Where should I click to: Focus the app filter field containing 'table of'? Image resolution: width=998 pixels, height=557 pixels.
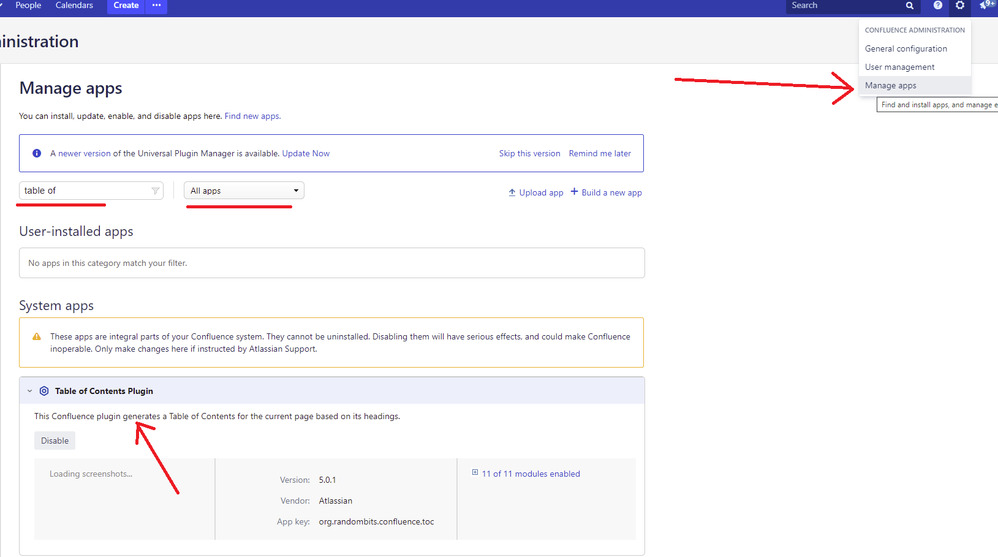pos(91,190)
